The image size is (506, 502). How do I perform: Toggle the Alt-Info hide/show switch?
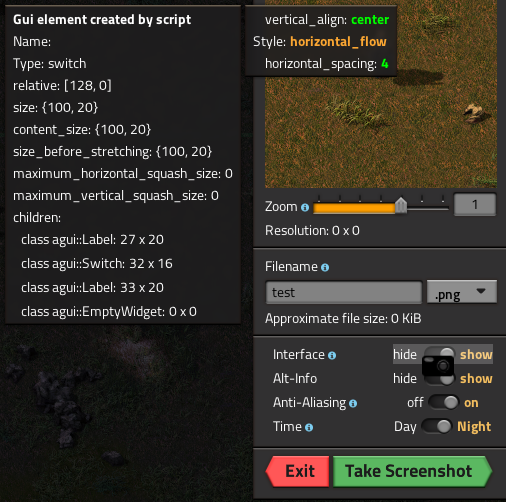pyautogui.click(x=439, y=379)
